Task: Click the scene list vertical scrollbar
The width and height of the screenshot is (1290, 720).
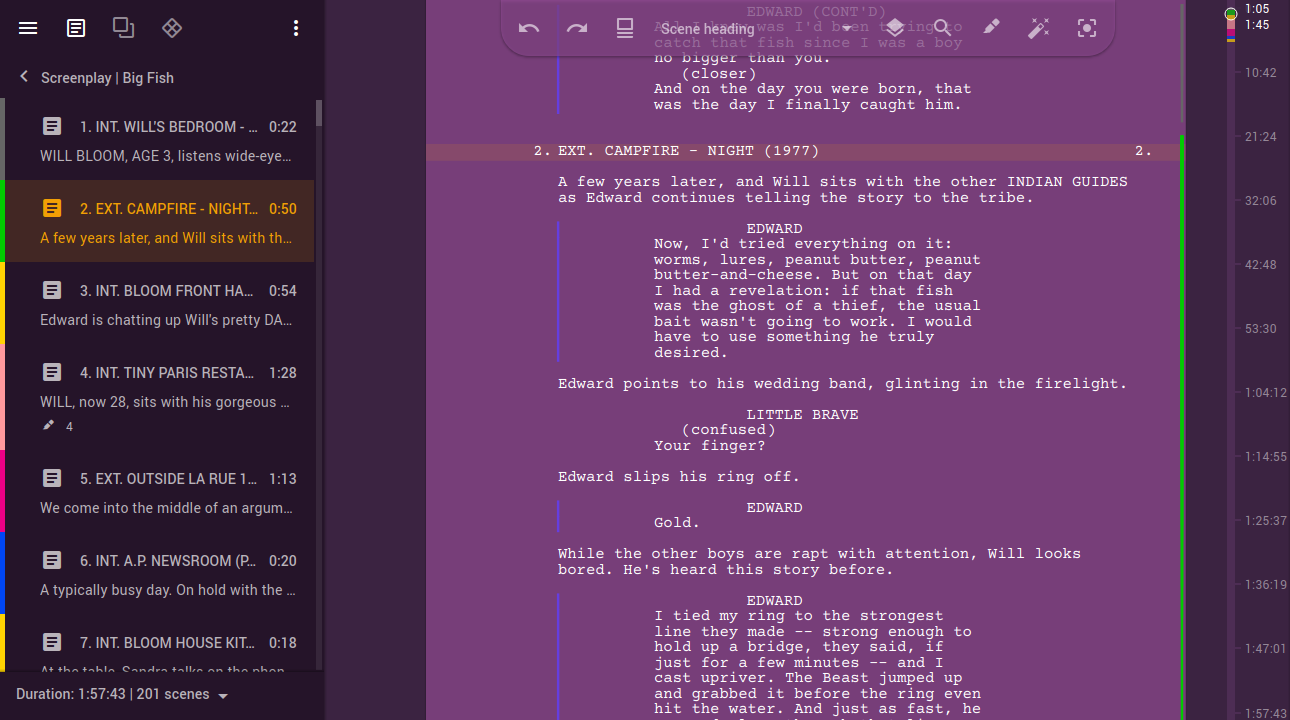Action: point(319,113)
